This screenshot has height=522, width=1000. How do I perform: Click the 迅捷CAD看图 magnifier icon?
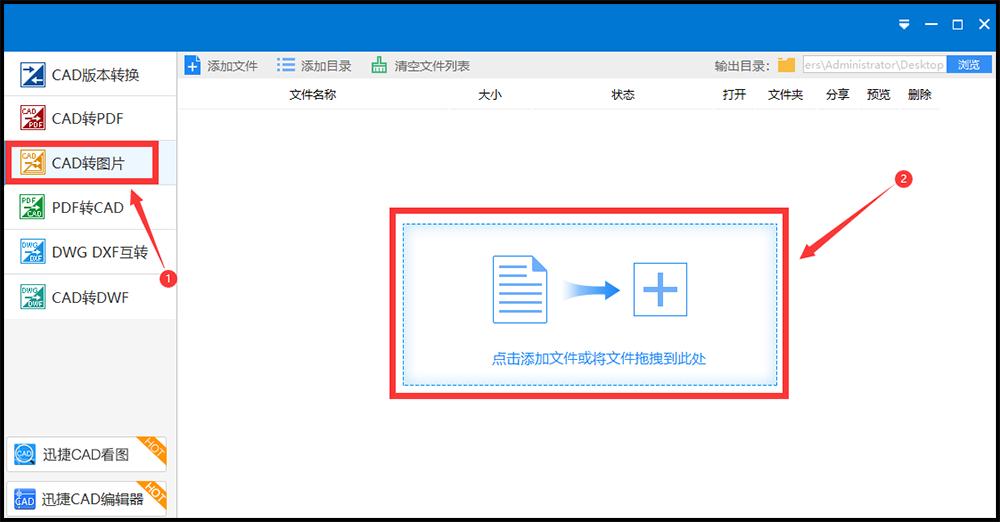pyautogui.click(x=25, y=454)
